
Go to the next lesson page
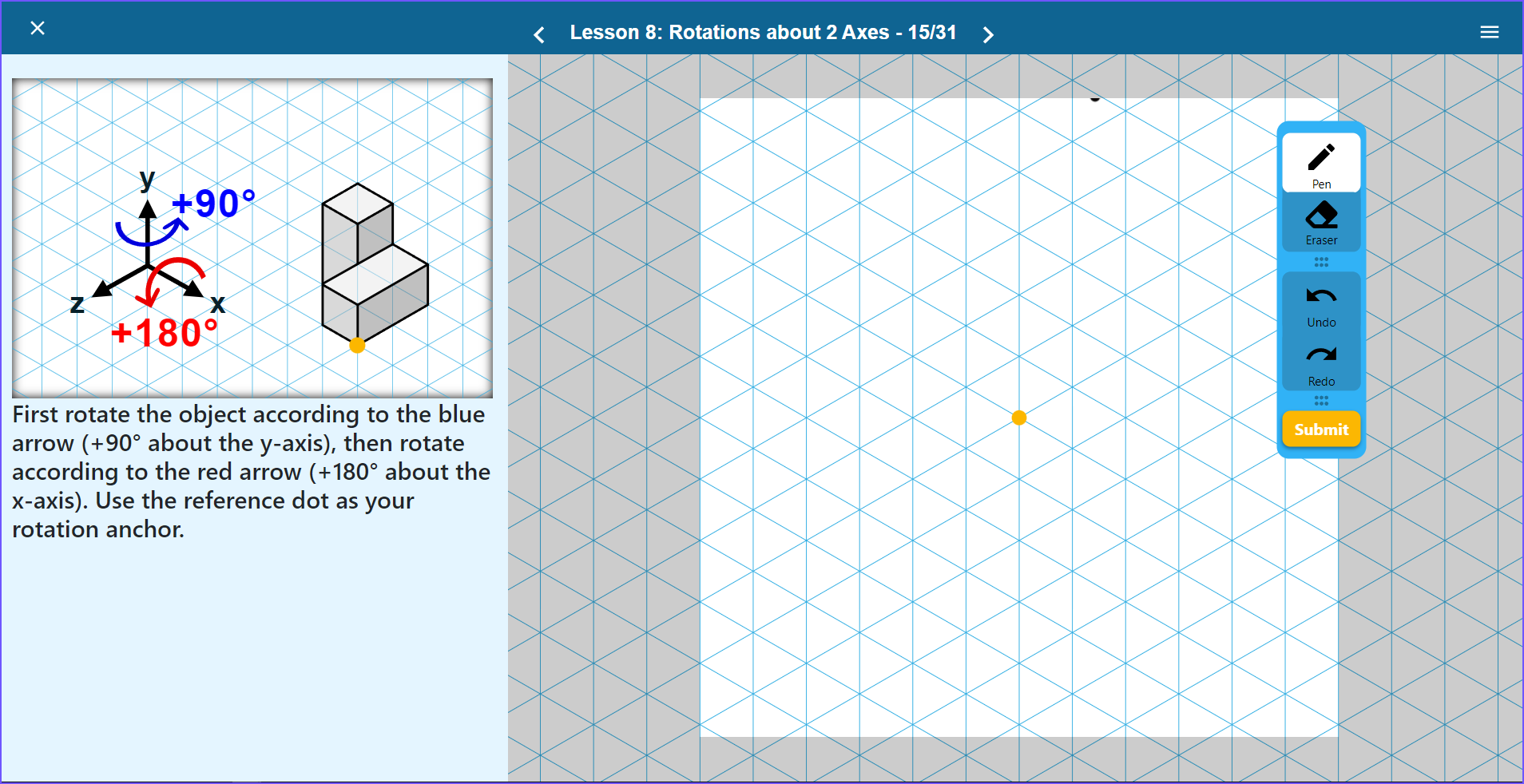tap(988, 34)
